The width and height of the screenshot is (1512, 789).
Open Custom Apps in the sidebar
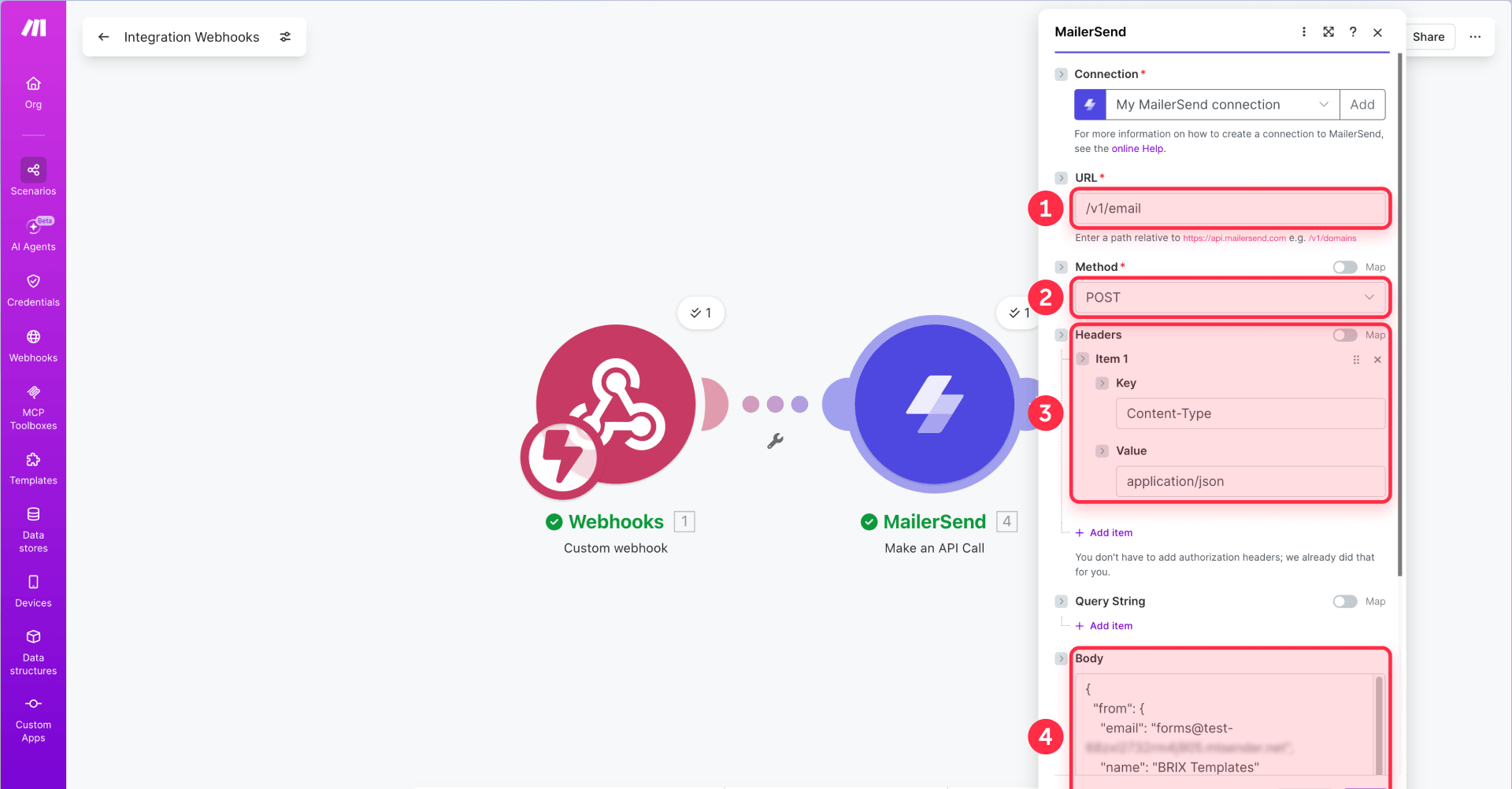[x=33, y=720]
